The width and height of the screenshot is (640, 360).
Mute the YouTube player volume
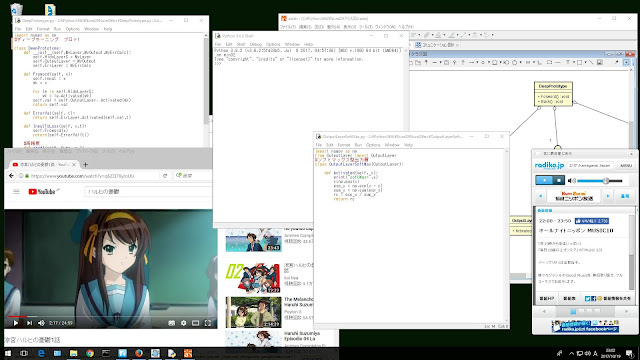pos(41,323)
